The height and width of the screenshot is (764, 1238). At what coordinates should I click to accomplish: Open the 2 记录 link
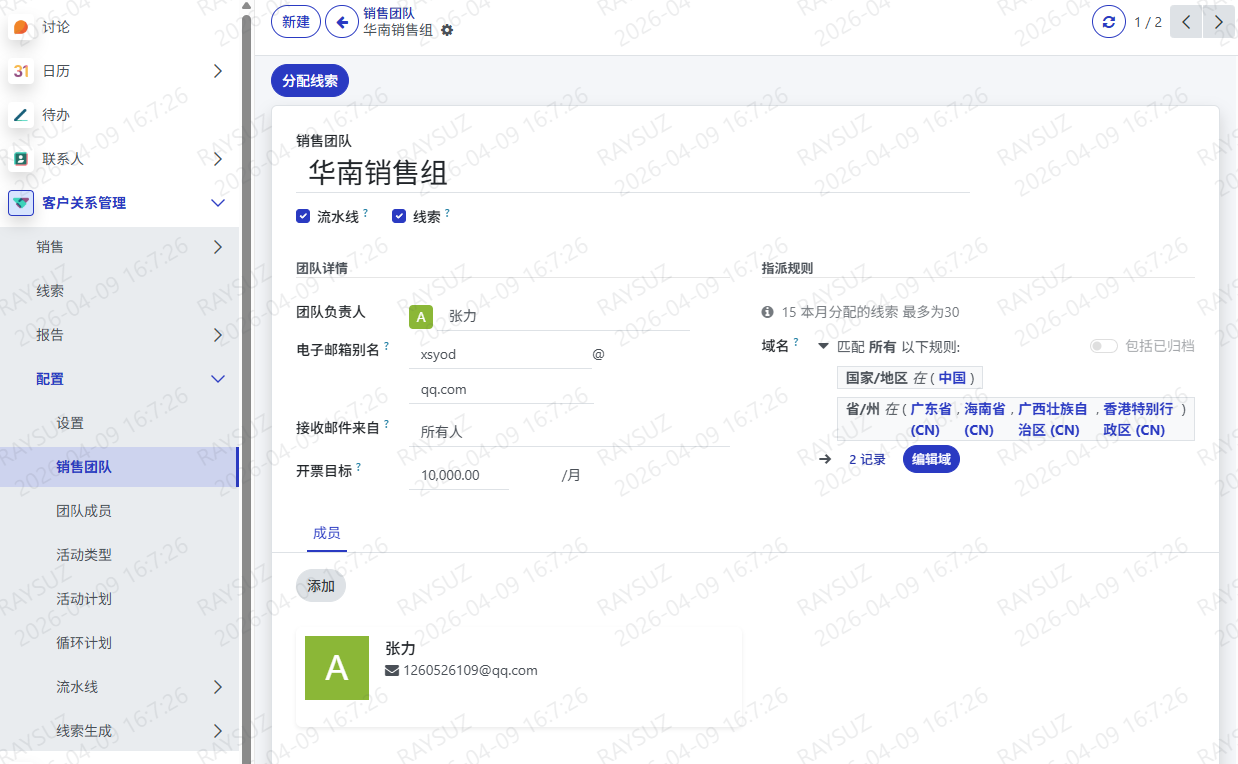[x=867, y=460]
